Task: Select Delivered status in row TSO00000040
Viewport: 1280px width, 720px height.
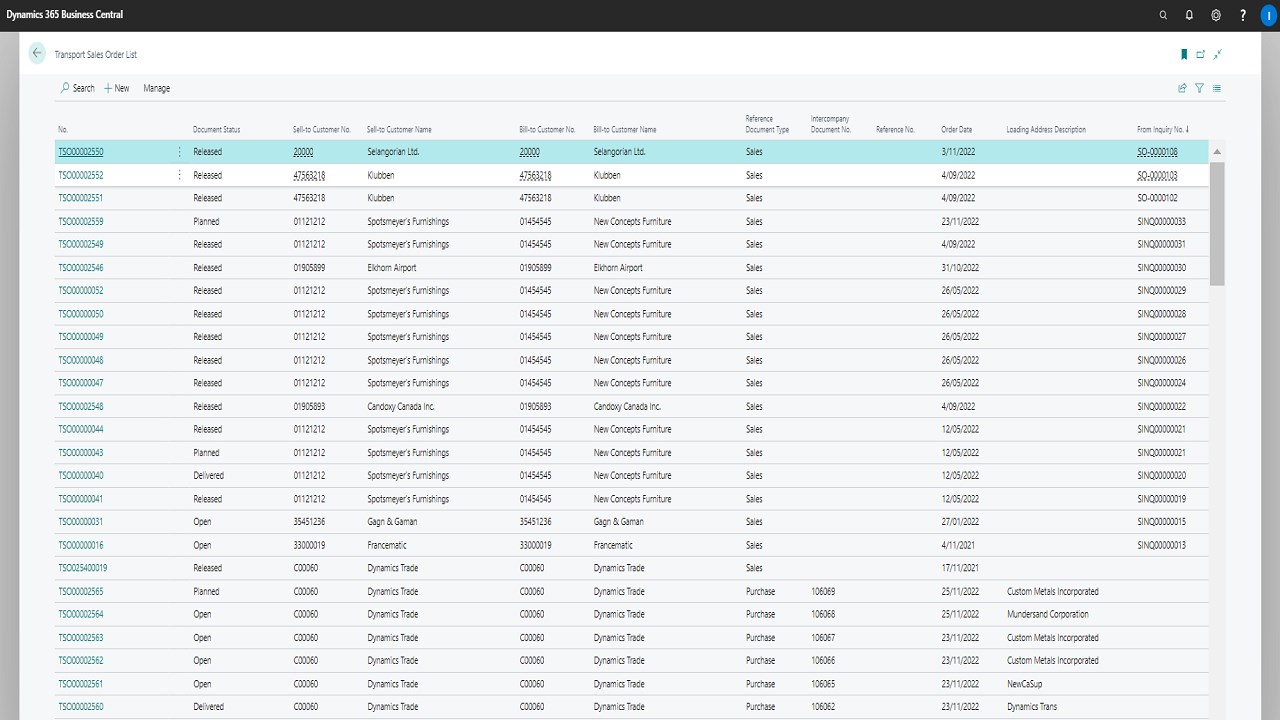Action: tap(209, 476)
